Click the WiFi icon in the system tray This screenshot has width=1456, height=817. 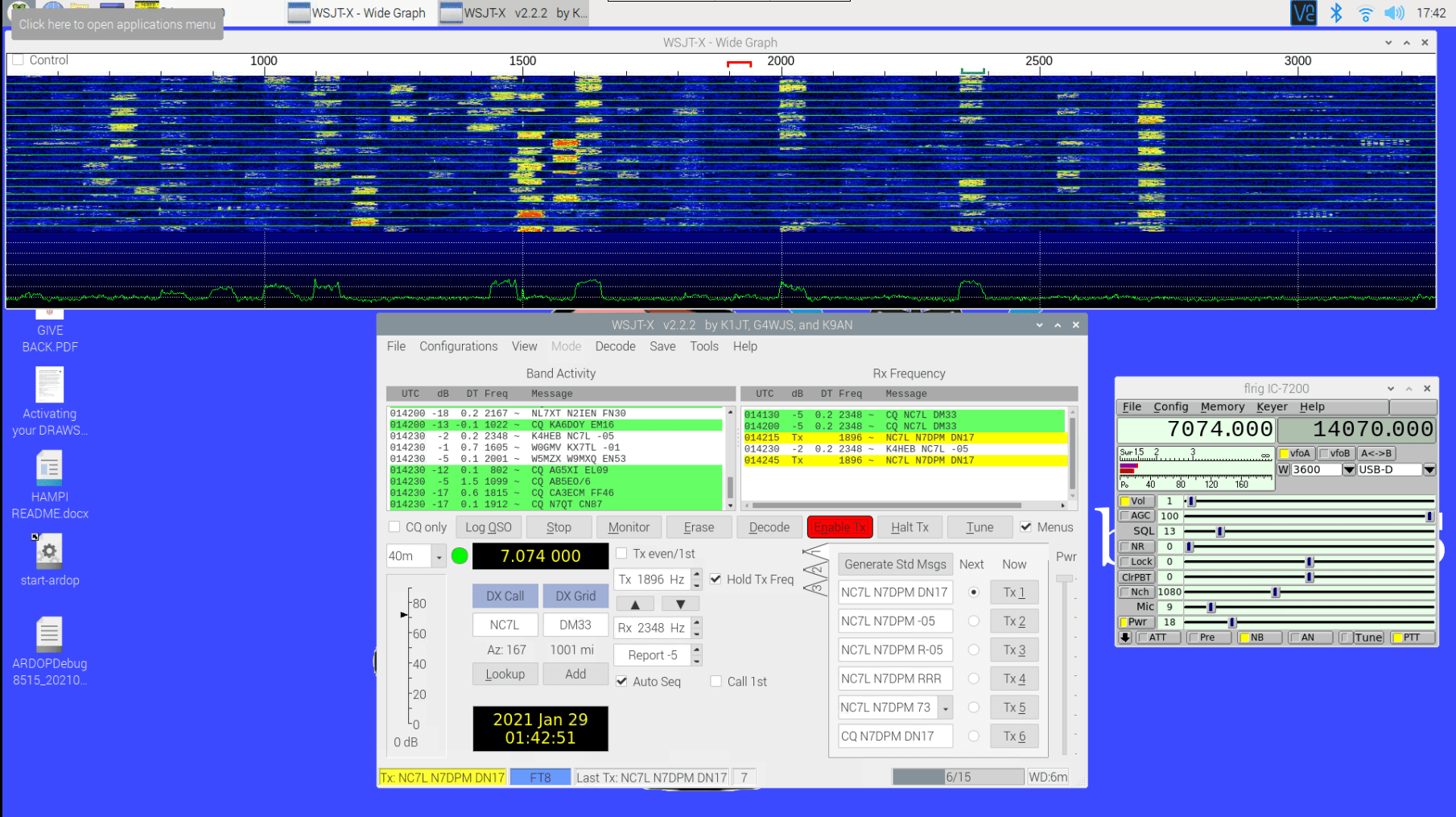click(x=1365, y=13)
